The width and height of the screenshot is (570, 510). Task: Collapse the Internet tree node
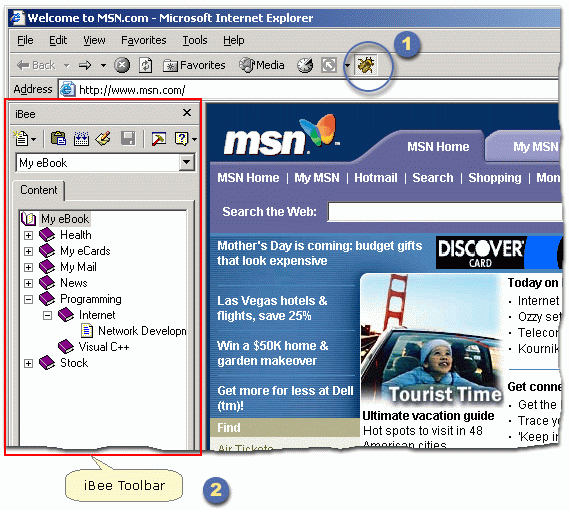[47, 315]
